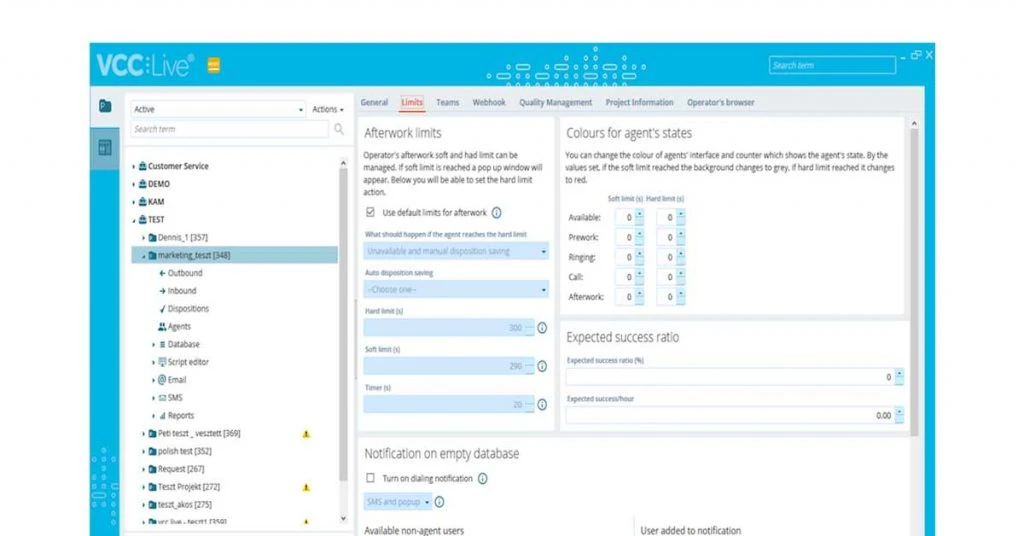Click the Reports chart icon
This screenshot has height=536, width=1024.
(x=162, y=416)
